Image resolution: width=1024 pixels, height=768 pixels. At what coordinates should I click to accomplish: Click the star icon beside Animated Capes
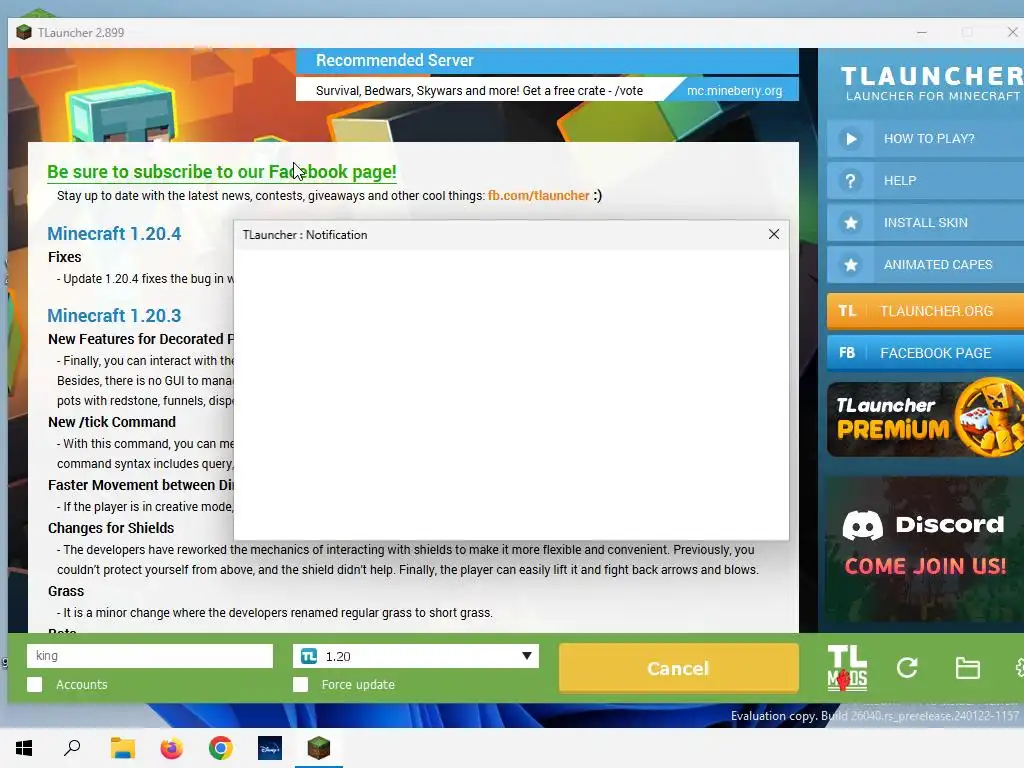pos(851,264)
